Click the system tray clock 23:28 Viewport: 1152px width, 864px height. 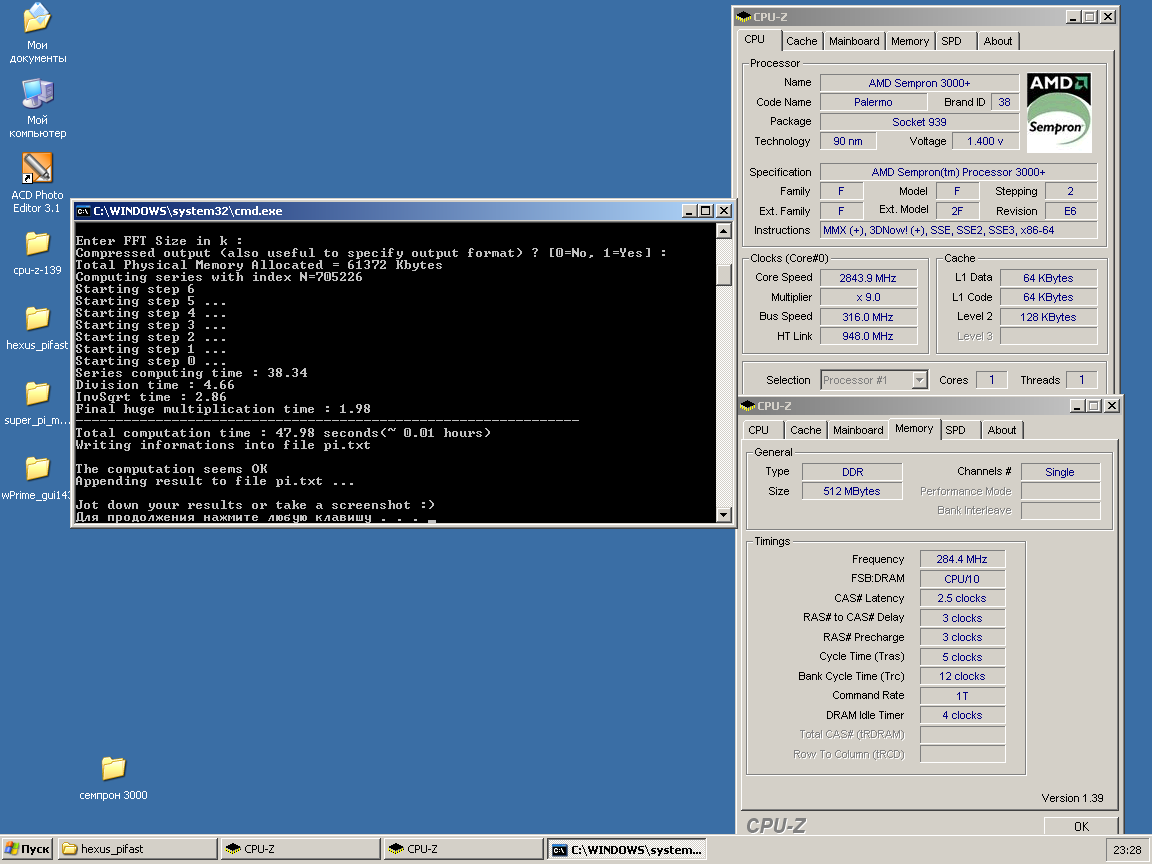(1127, 849)
